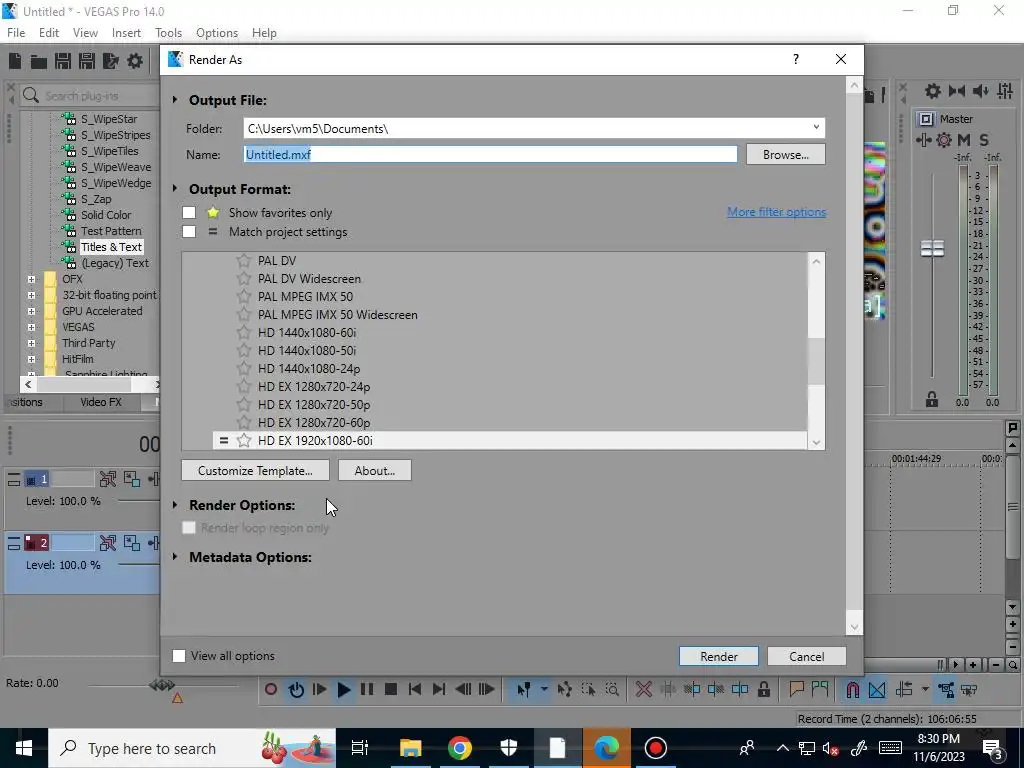Click the Pause button in transport bar
Screen dimensions: 1024x768
click(367, 689)
